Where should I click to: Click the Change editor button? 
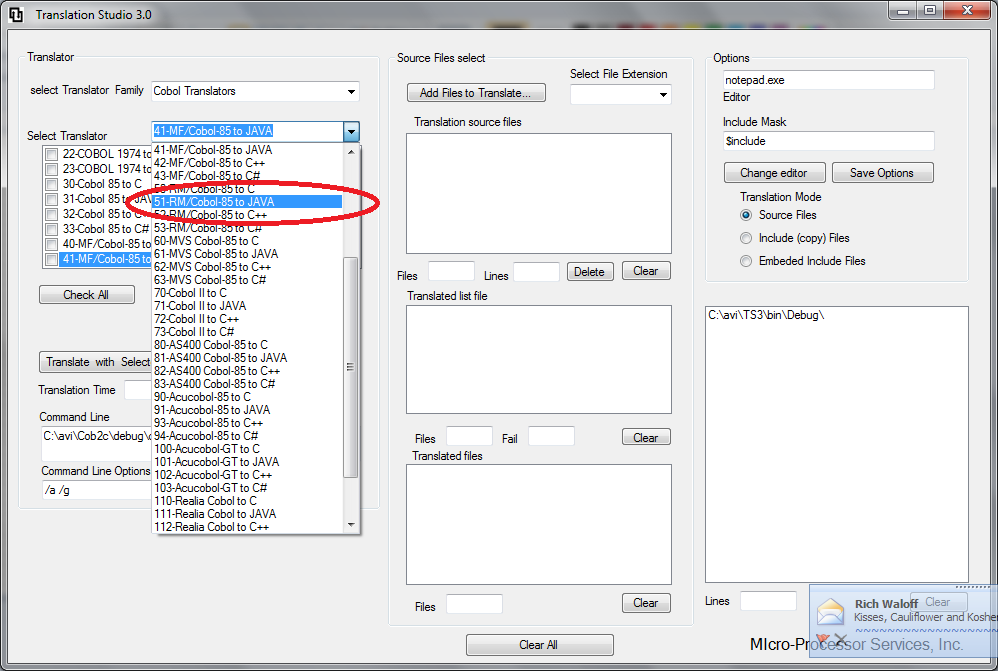774,173
